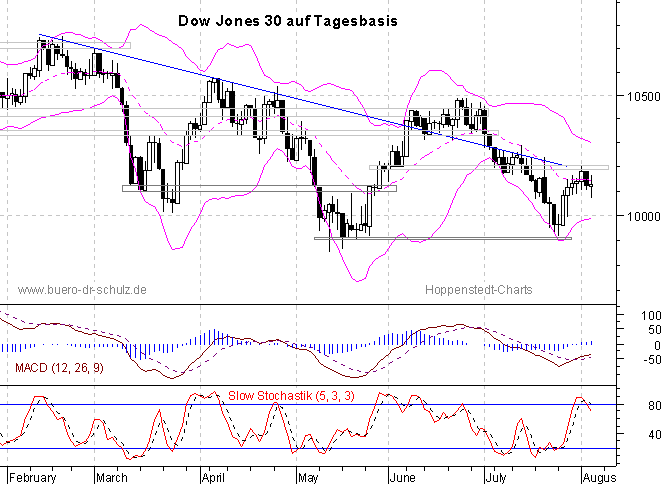Click the August label on time axis

[599, 476]
